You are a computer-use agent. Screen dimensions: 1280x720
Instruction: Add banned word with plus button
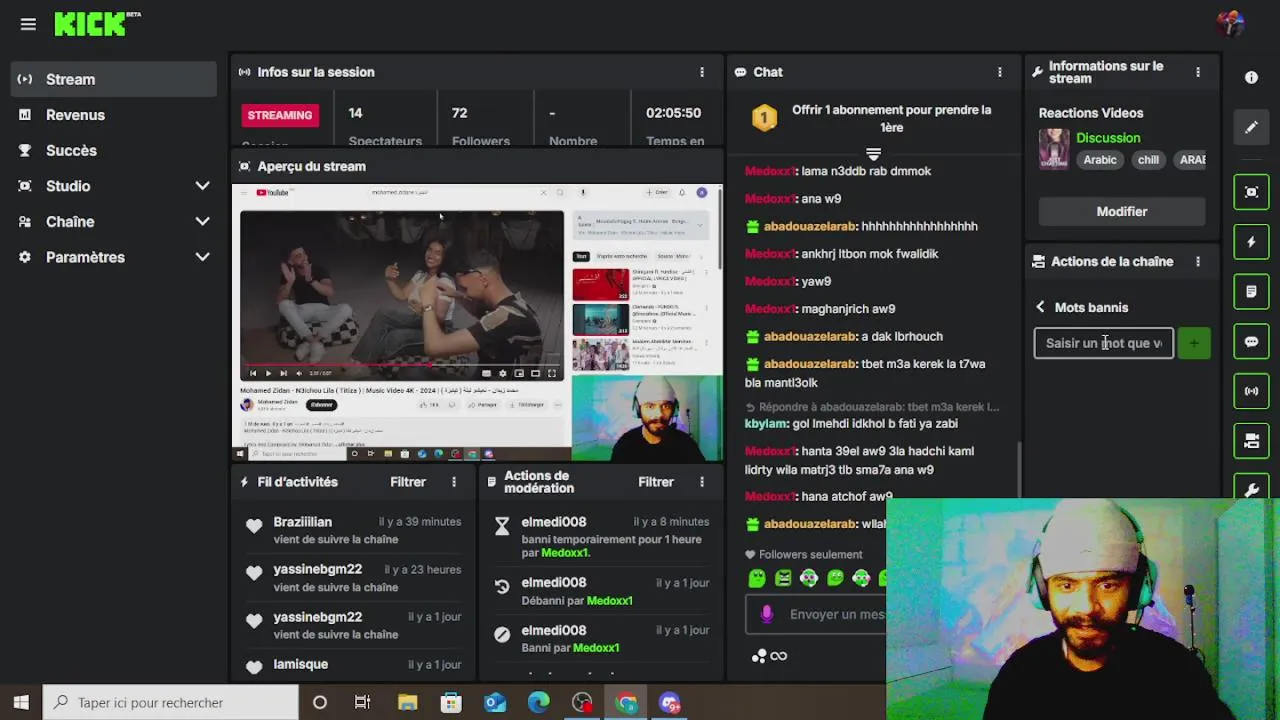[x=1194, y=343]
